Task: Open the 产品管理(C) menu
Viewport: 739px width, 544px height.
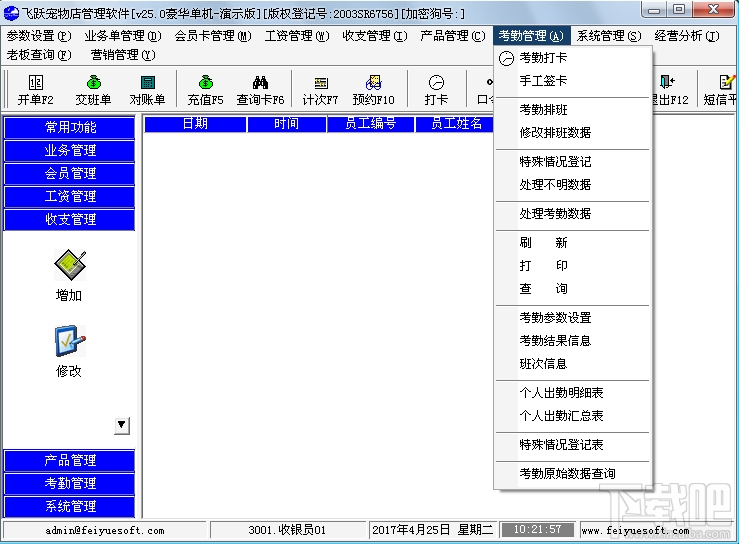Action: click(x=452, y=36)
